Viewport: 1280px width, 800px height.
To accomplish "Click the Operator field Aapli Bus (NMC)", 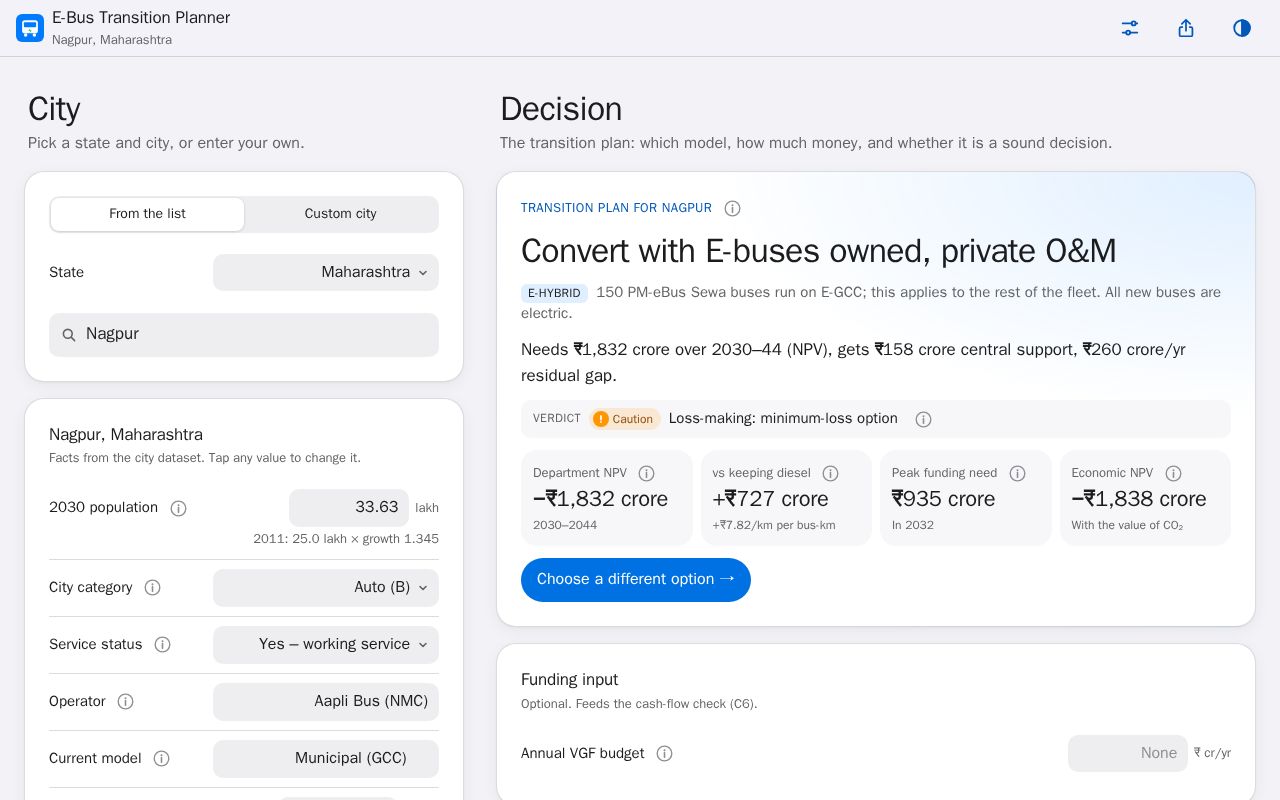I will click(x=326, y=701).
